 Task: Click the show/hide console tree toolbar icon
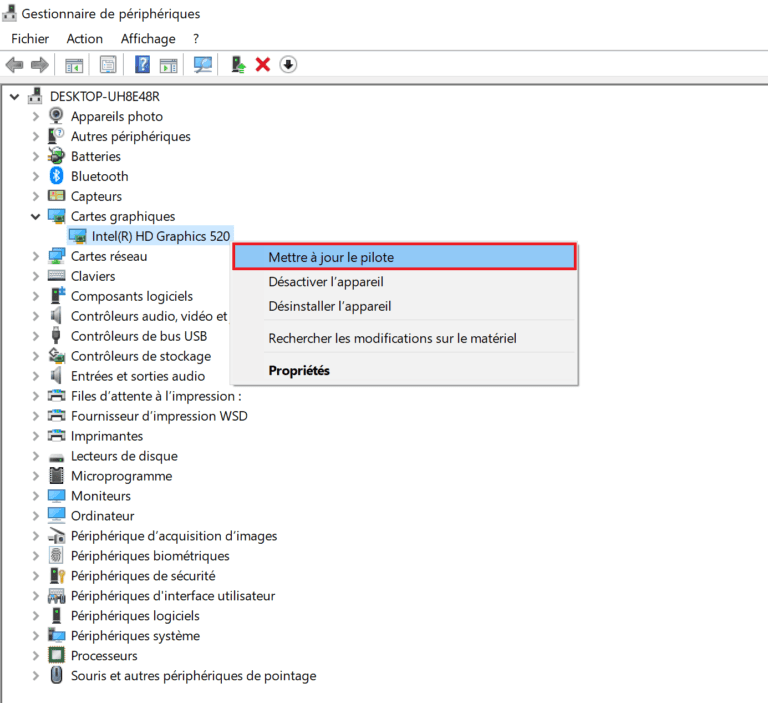(74, 65)
